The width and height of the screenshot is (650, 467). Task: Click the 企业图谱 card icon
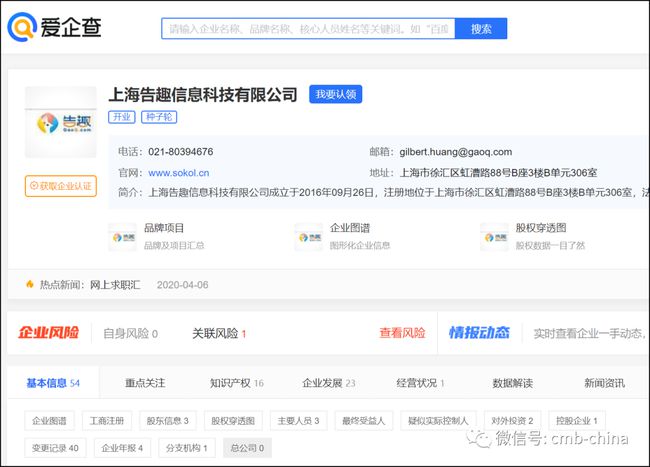[x=308, y=237]
